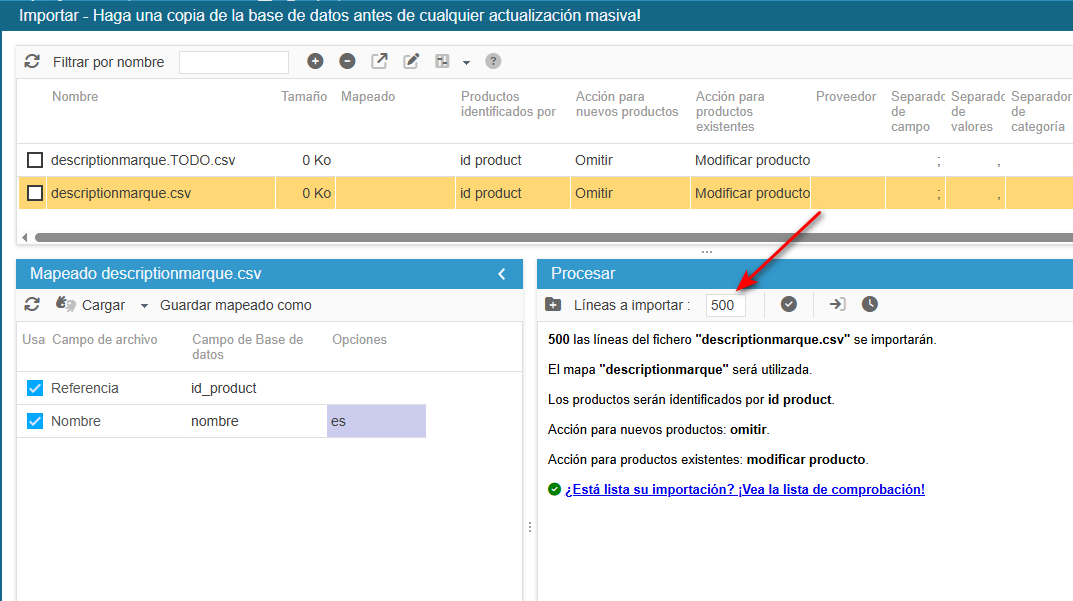The height and width of the screenshot is (601, 1073).
Task: Collapse the Mapeado panel with chevron
Action: [x=502, y=274]
